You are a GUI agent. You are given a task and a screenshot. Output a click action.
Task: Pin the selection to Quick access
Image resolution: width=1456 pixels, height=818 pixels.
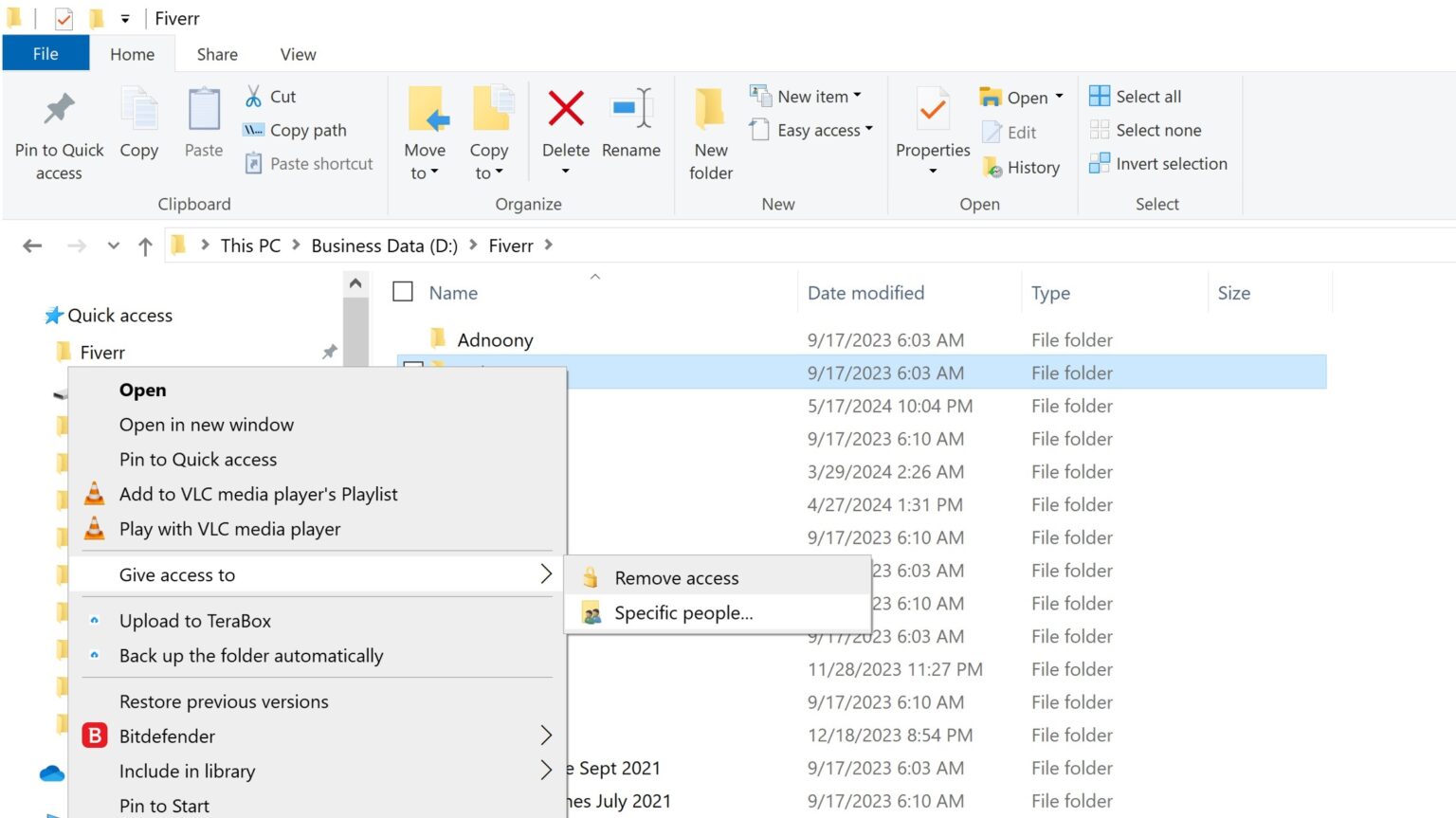(59, 133)
